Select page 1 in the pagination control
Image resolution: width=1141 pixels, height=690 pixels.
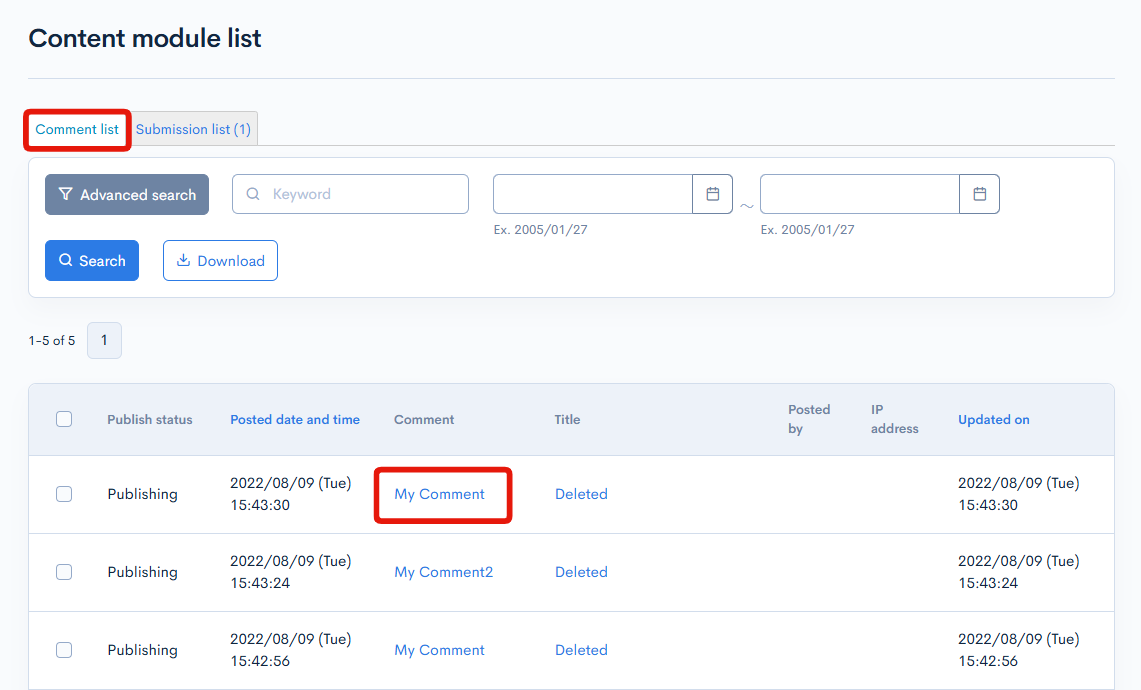click(x=104, y=340)
